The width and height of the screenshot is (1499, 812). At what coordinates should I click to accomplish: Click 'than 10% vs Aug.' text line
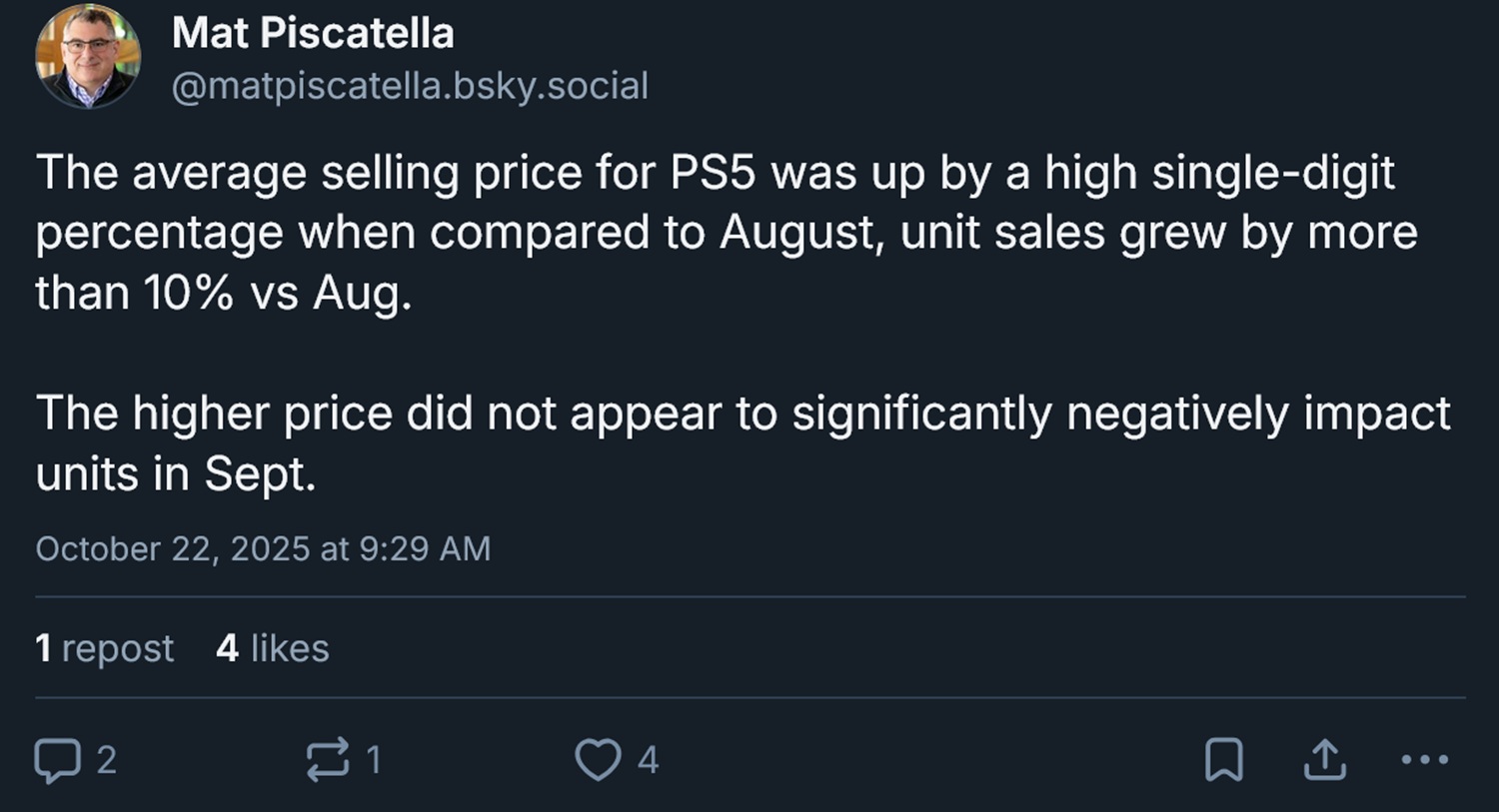point(224,293)
